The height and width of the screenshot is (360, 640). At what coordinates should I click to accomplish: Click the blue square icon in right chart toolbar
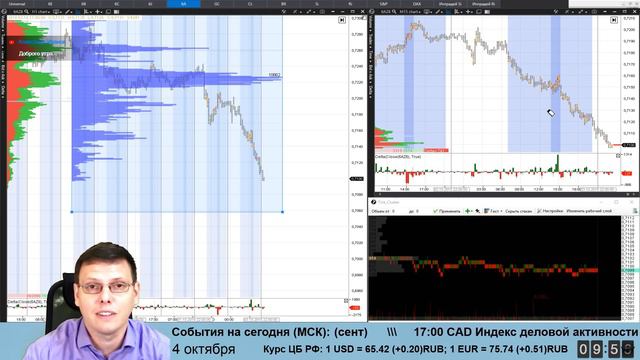(x=448, y=11)
